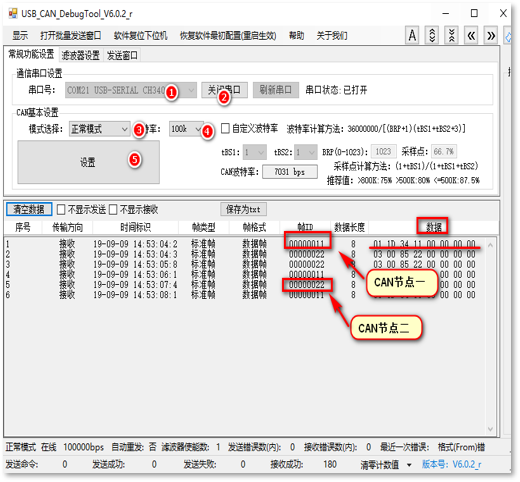Click the « previous toolbar icon
Image resolution: width=520 pixels, height=482 pixels.
point(471,35)
